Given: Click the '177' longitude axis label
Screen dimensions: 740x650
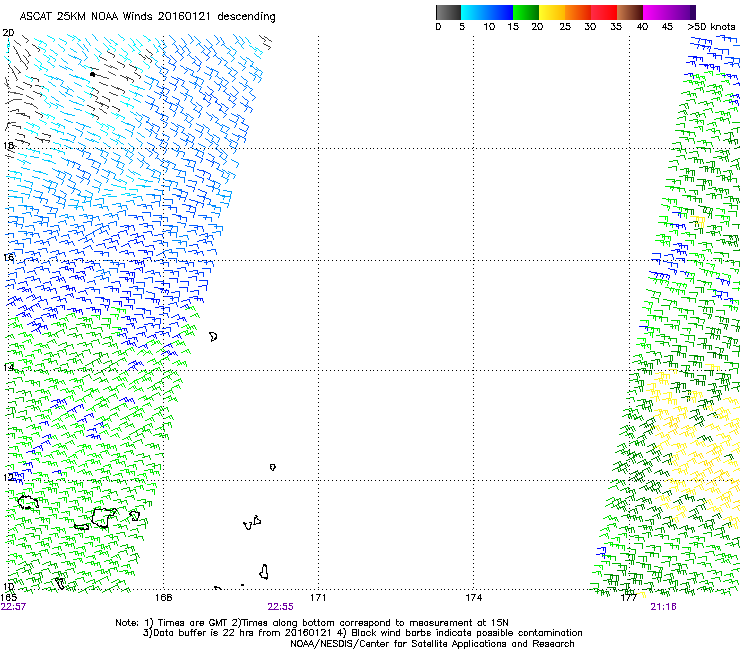Looking at the screenshot, I should click(x=629, y=598).
